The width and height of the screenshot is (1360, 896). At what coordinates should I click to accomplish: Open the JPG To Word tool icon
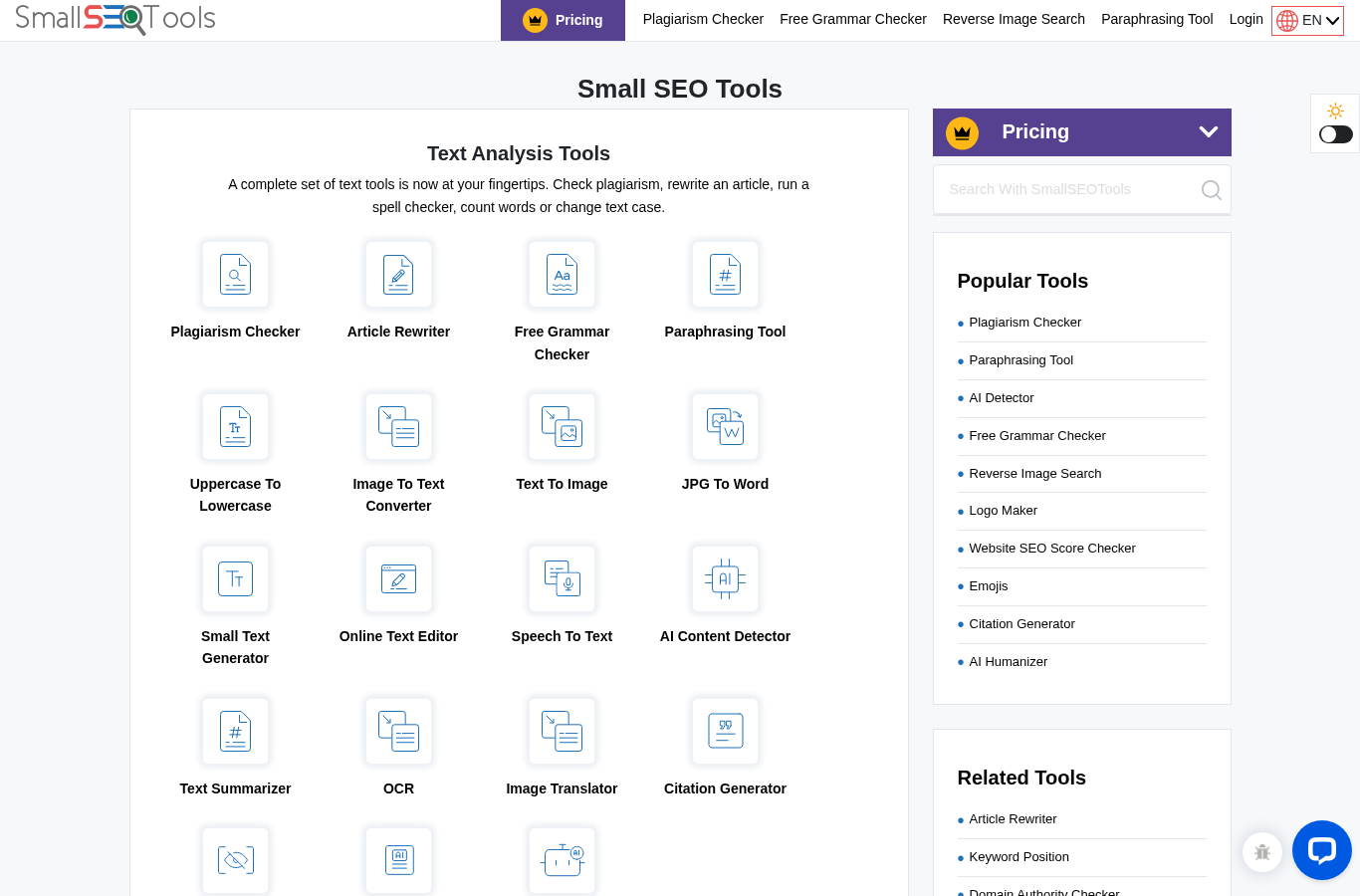[x=725, y=427]
